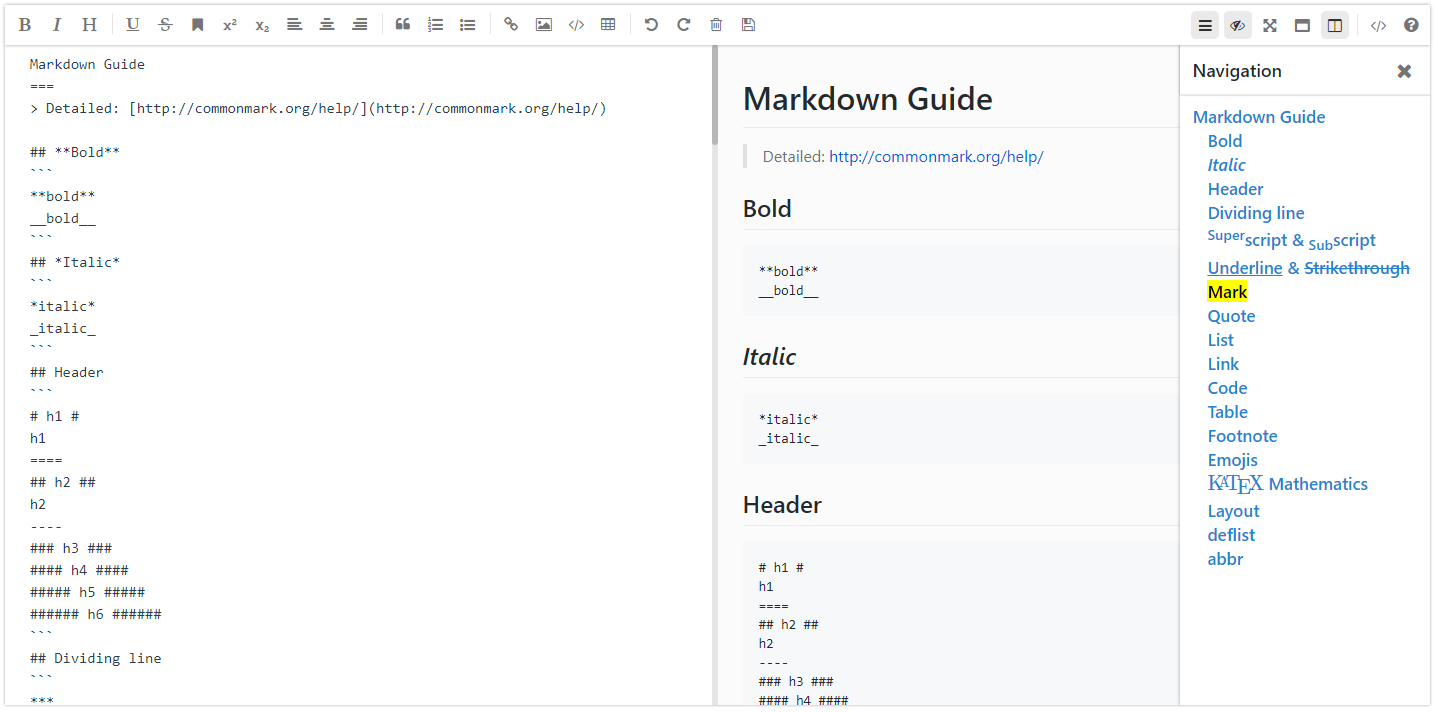Insert superscript using the x² icon
The image size is (1438, 712).
pos(230,25)
